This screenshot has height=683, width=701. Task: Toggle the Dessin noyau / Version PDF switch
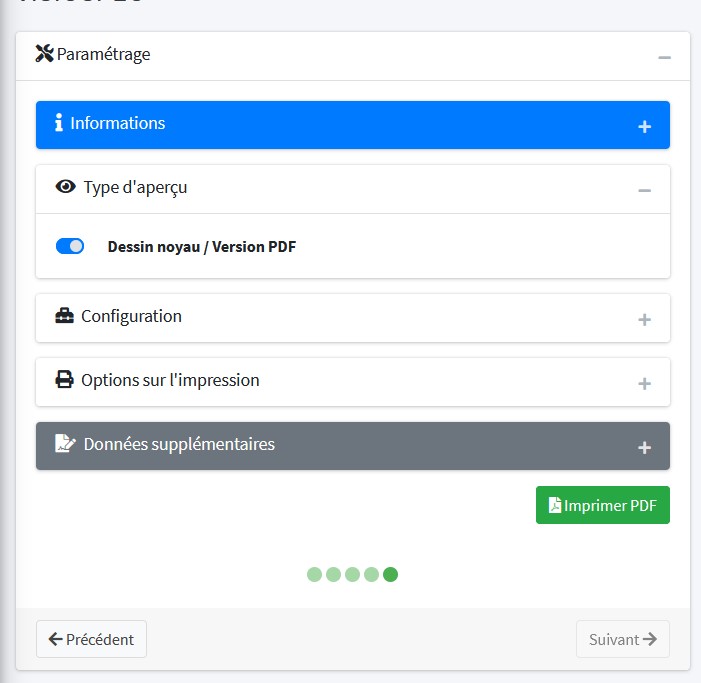(70, 246)
